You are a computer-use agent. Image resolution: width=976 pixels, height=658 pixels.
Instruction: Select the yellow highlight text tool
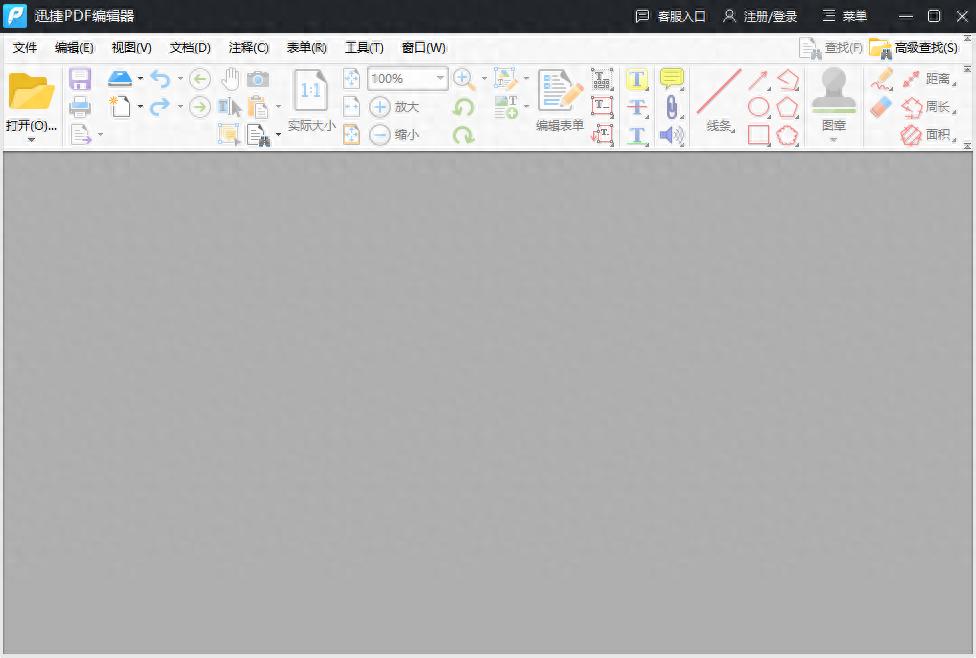point(637,79)
